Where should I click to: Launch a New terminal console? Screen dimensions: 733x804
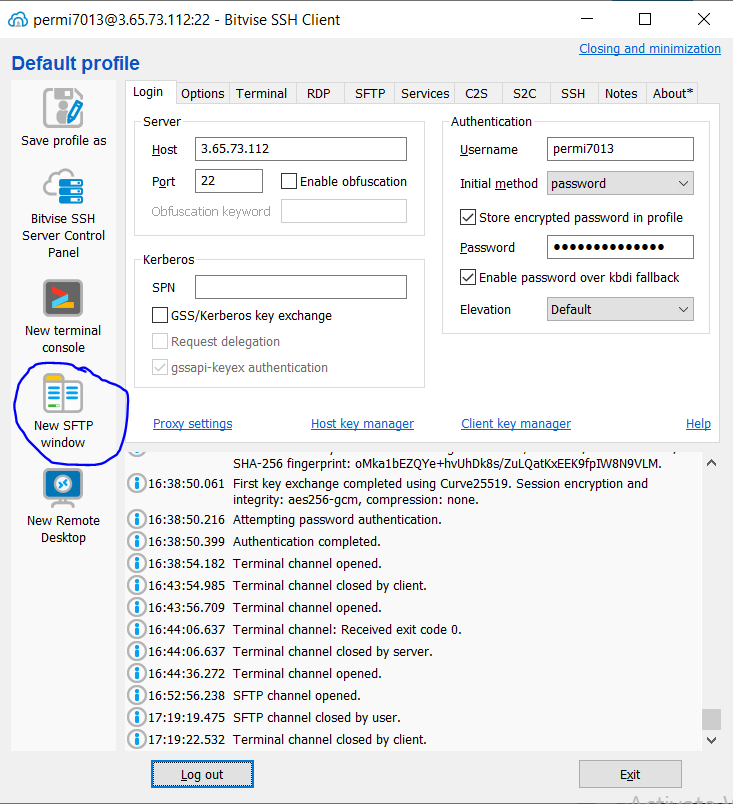[63, 316]
